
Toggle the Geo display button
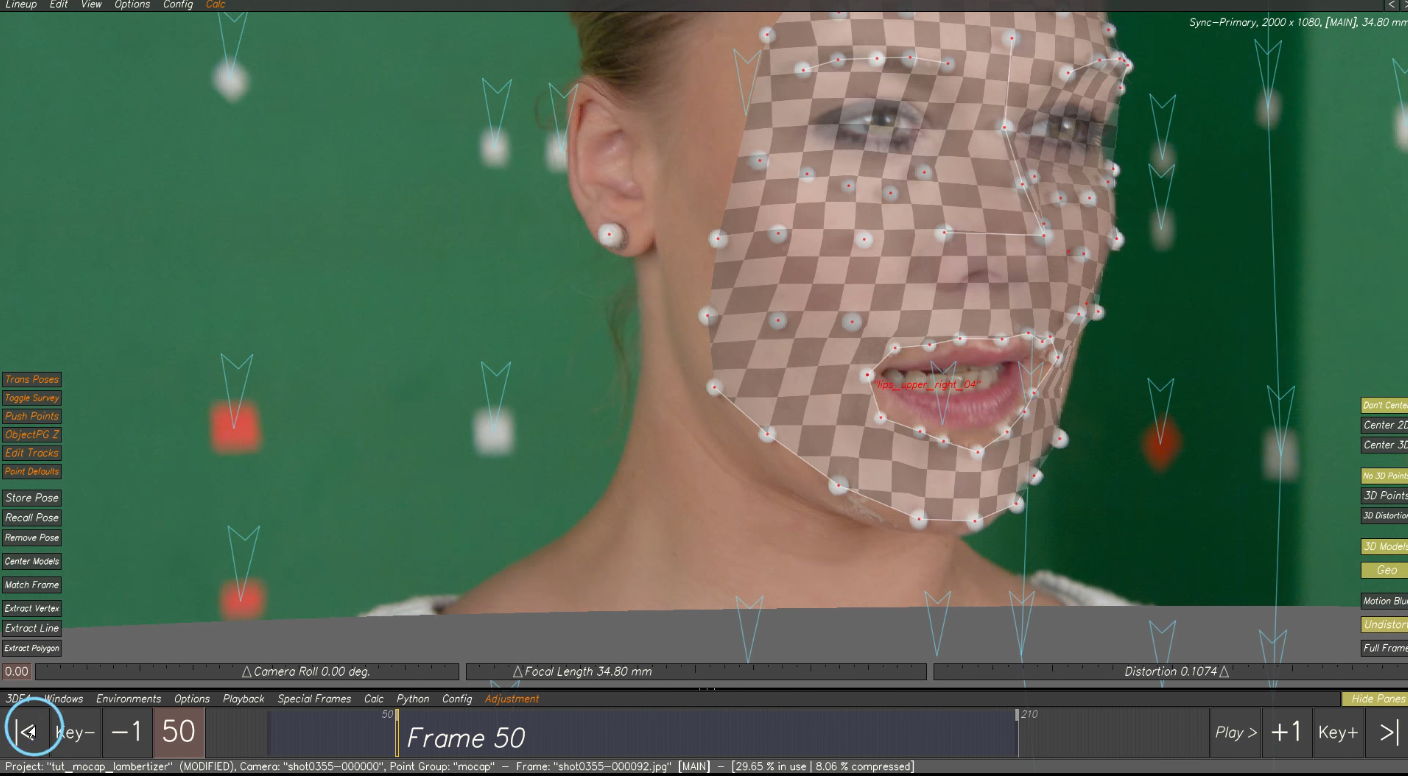pos(1385,571)
